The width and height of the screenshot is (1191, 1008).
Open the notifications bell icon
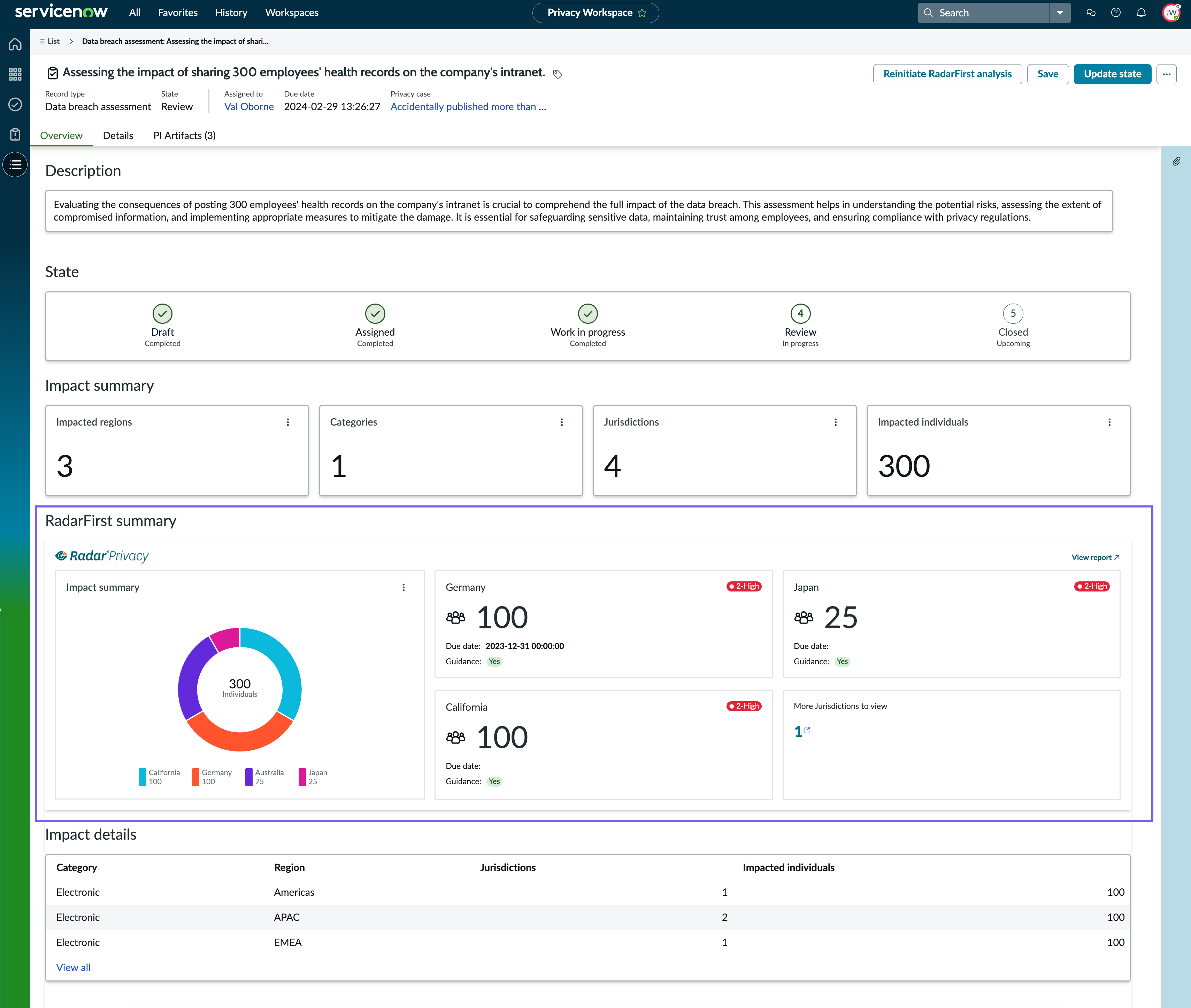point(1141,13)
